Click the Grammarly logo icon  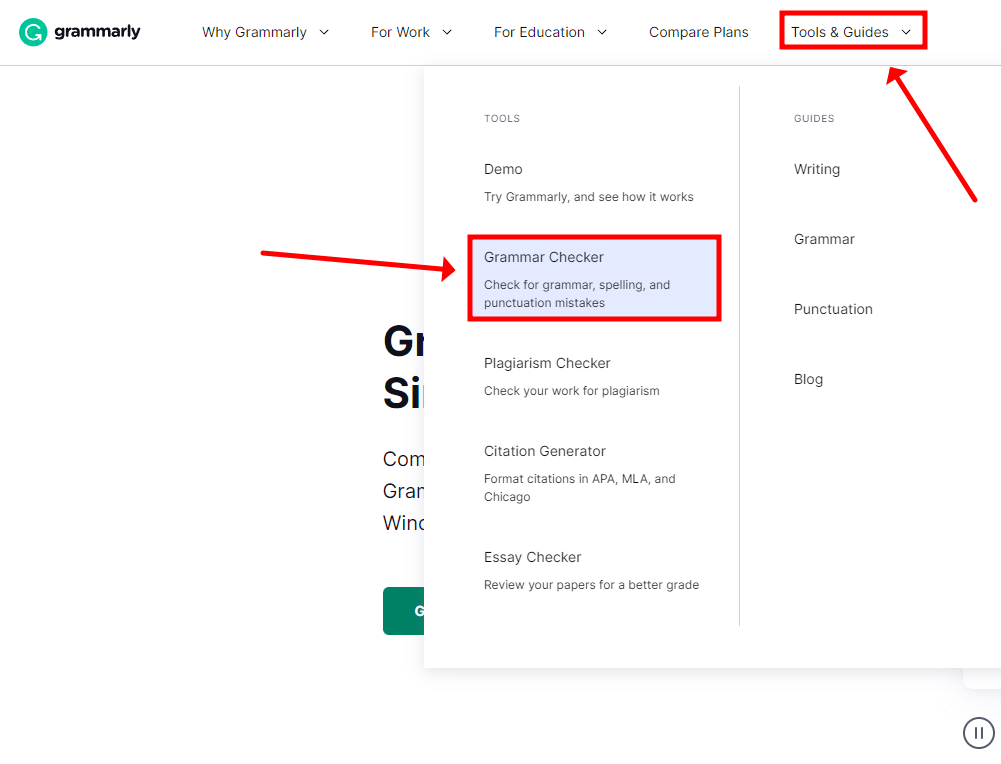coord(33,32)
